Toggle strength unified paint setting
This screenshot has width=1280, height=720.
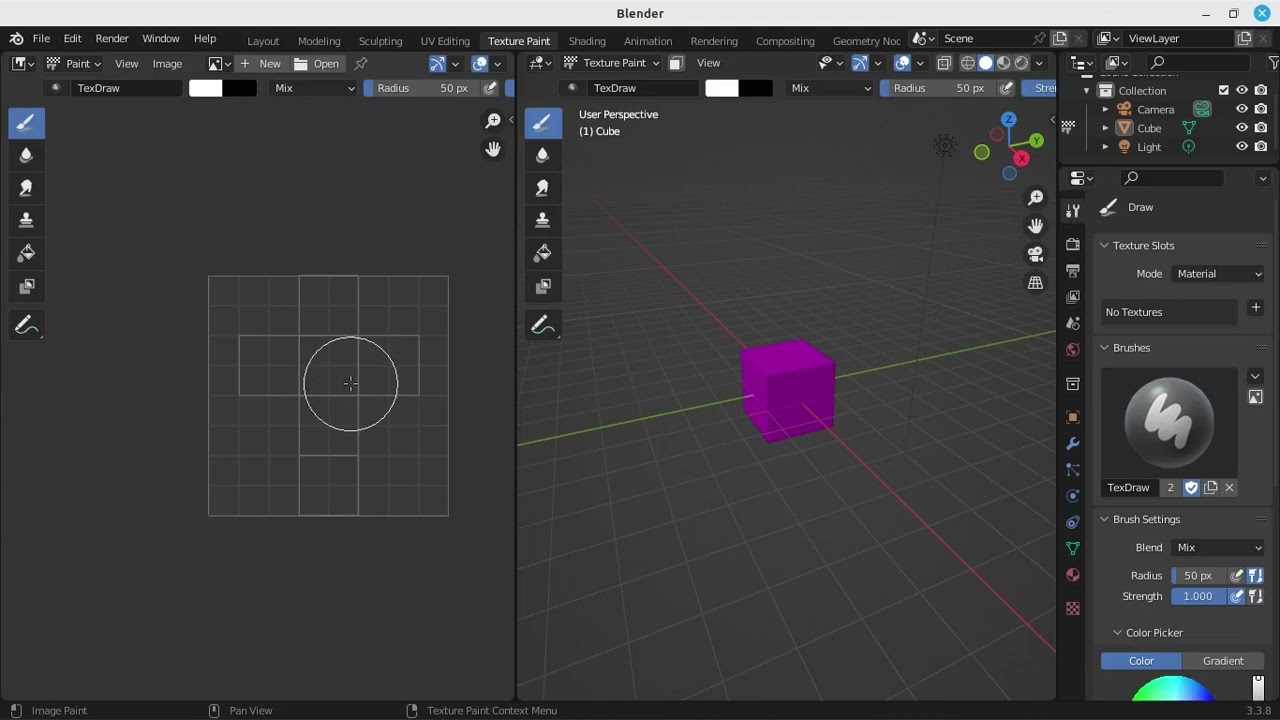tap(1255, 596)
